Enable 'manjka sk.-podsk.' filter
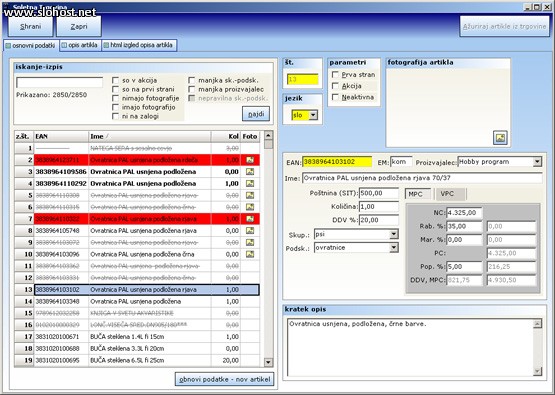 [x=191, y=80]
